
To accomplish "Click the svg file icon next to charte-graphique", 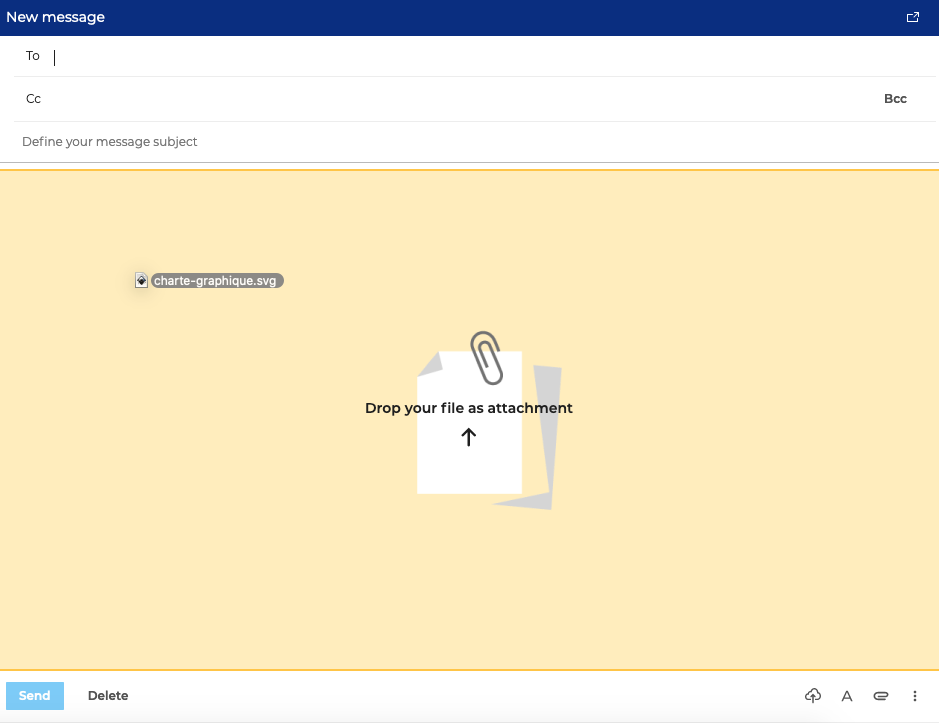I will [141, 280].
